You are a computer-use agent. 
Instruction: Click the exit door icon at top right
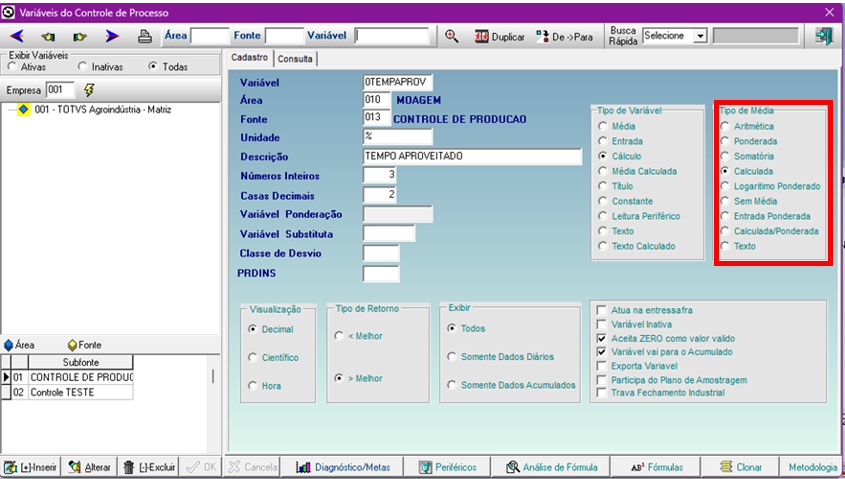pos(824,36)
